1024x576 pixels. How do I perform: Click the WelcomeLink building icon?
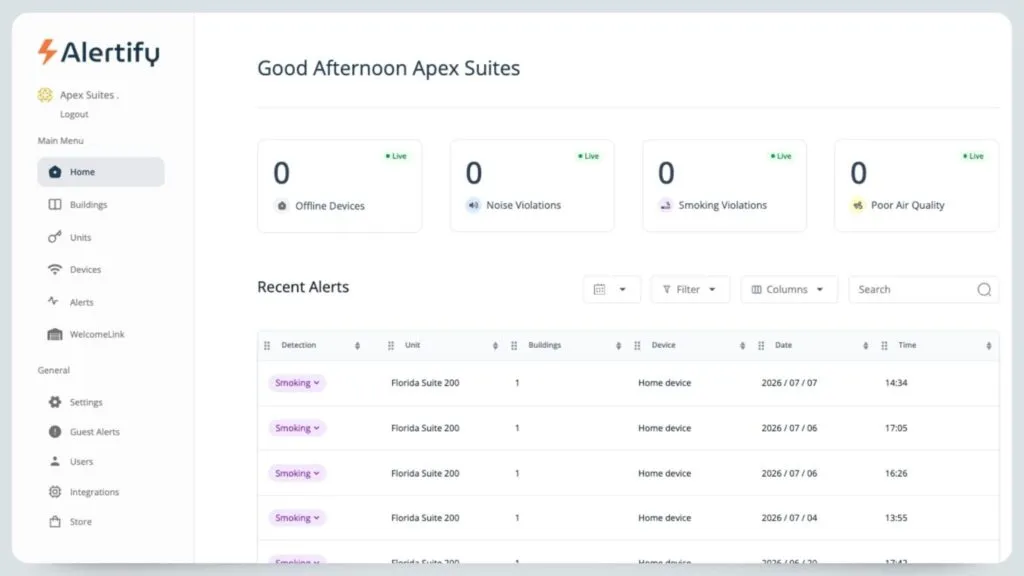point(55,334)
